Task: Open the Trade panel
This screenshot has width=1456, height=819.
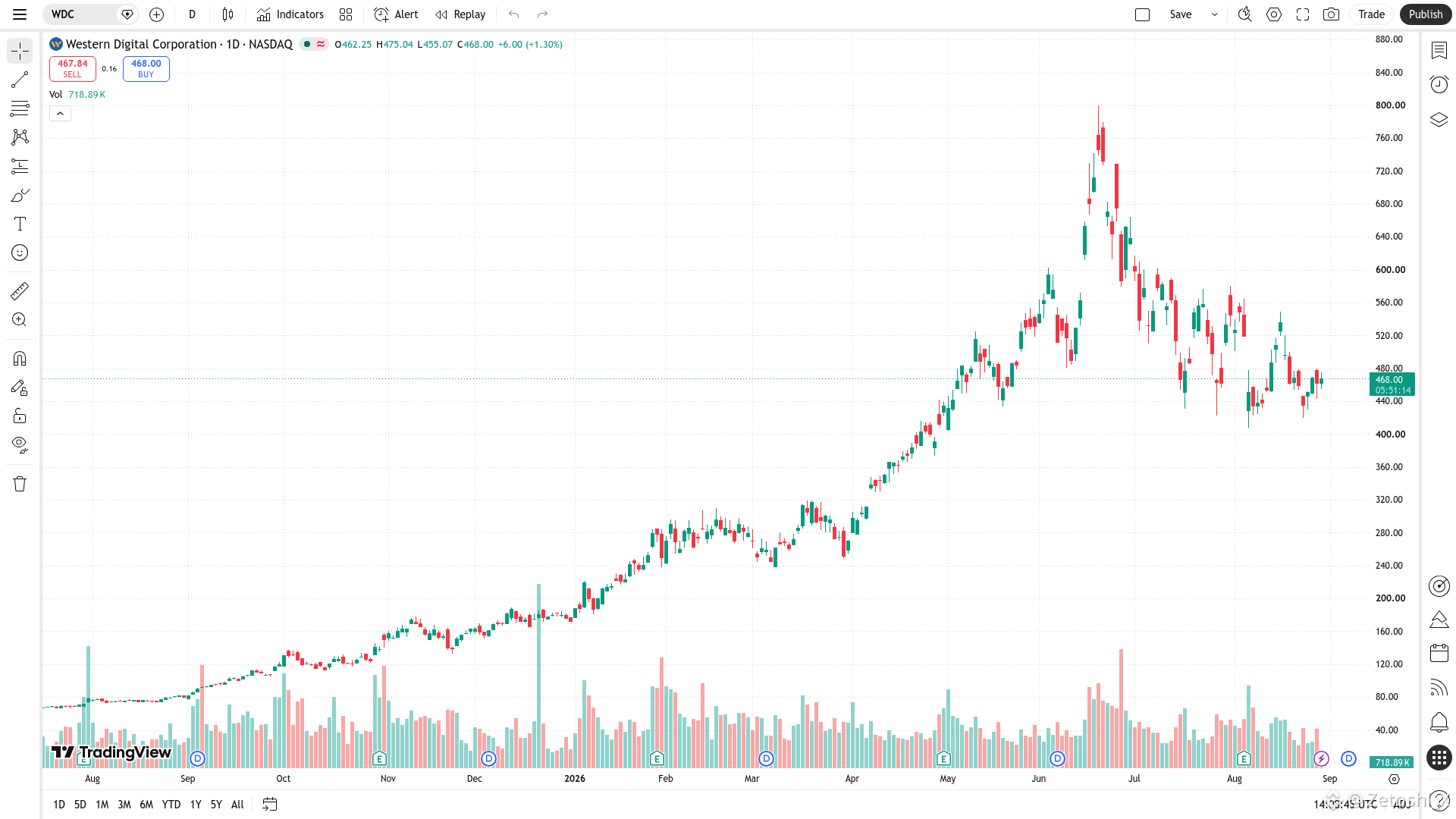Action: pos(1371,14)
